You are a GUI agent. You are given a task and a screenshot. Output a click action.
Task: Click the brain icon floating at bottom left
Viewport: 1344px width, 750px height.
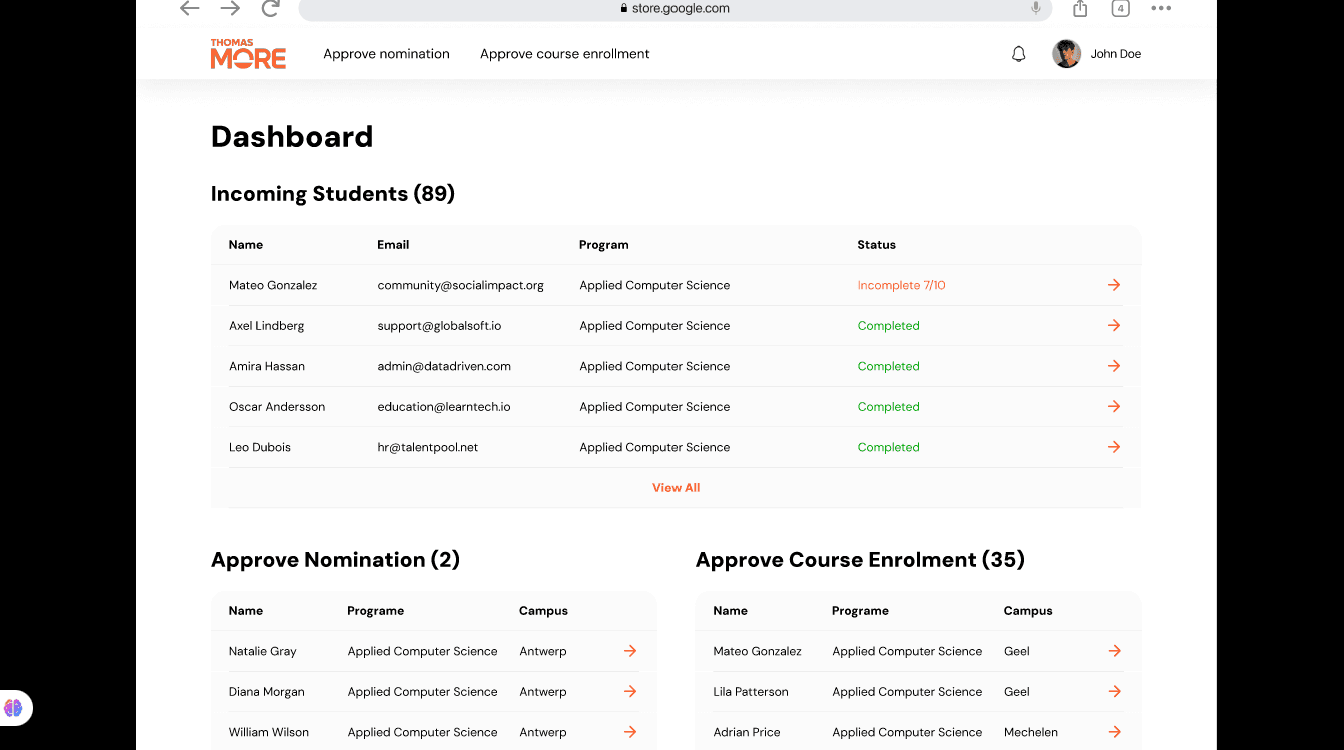click(x=13, y=708)
